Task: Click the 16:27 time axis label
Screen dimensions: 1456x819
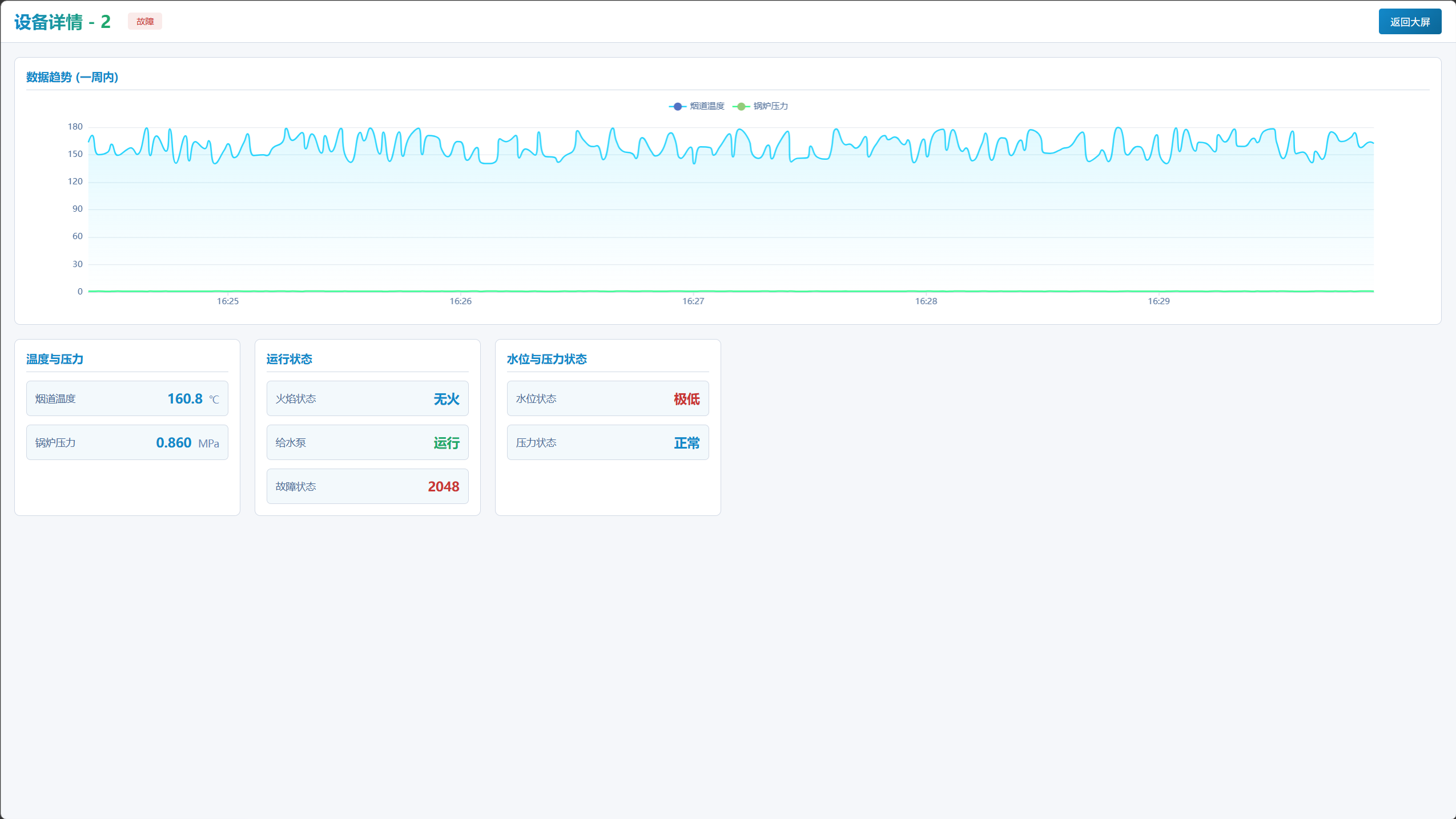Action: point(693,301)
